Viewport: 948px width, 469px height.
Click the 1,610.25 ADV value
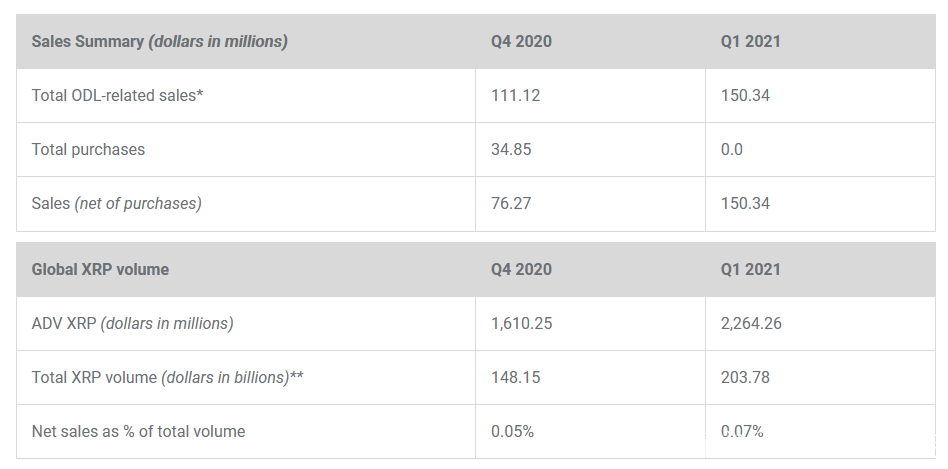524,324
